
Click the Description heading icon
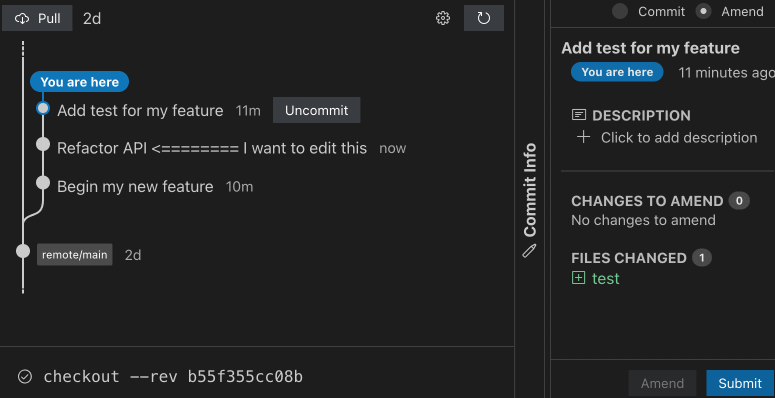579,115
